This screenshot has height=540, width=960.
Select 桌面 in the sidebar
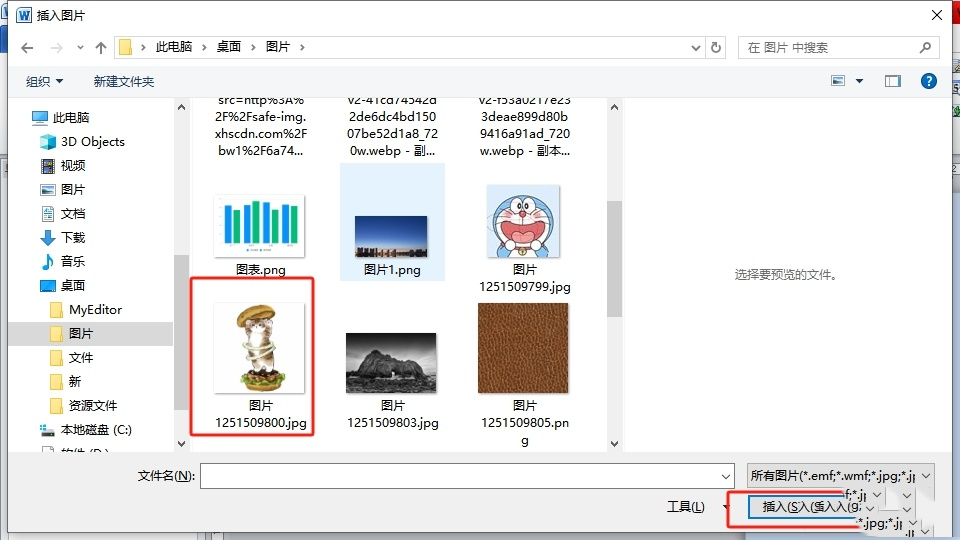coord(63,285)
